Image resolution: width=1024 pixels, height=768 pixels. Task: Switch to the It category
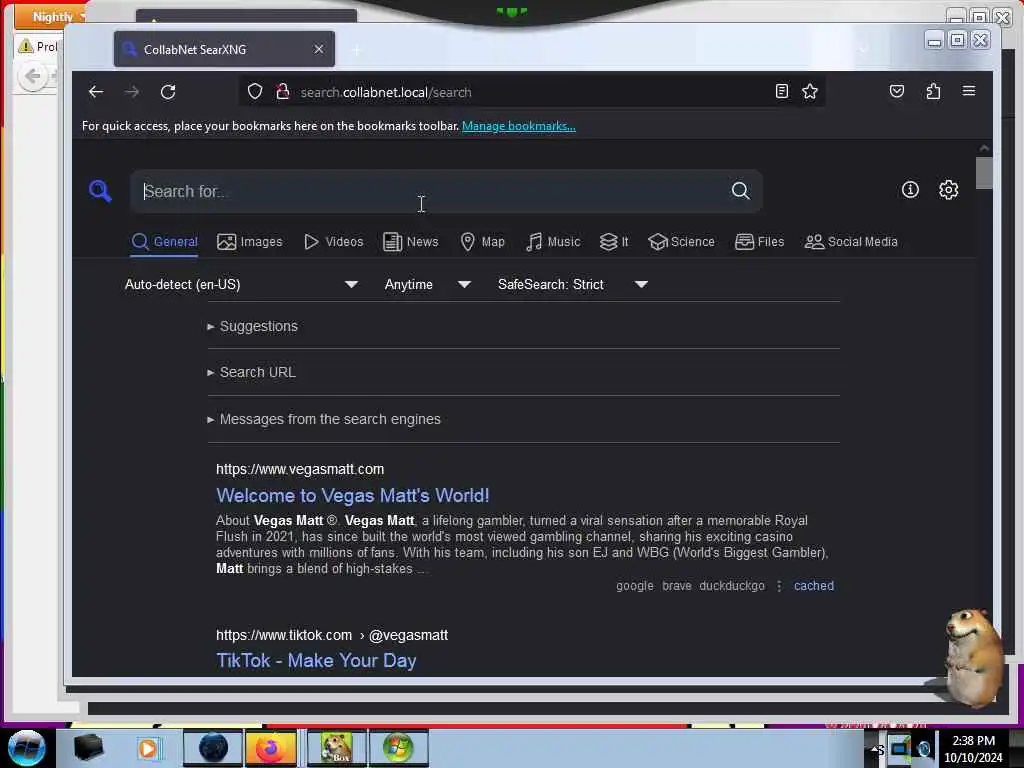[x=614, y=242]
